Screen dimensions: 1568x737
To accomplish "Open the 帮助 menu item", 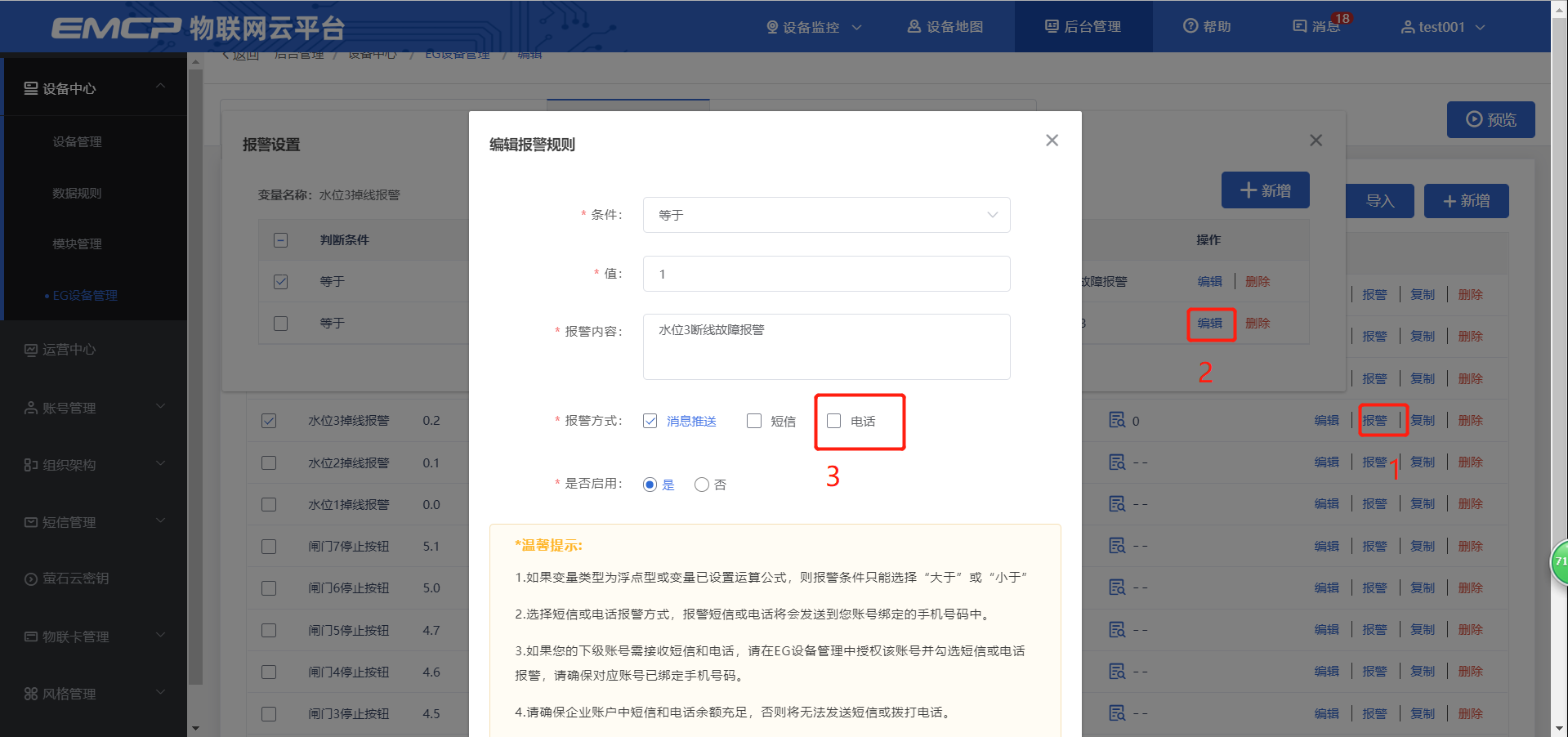I will pos(1207,27).
